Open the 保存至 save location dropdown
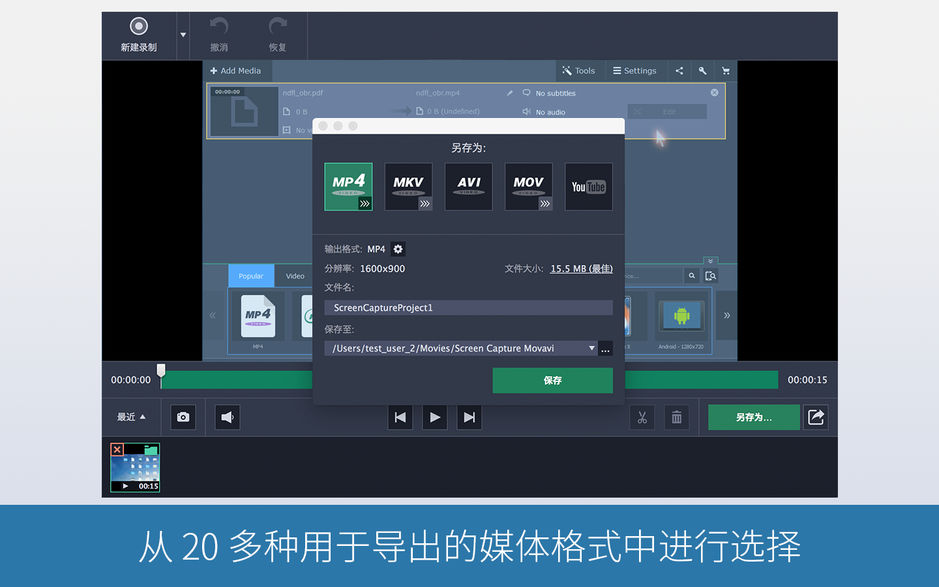This screenshot has height=587, width=939. click(590, 348)
